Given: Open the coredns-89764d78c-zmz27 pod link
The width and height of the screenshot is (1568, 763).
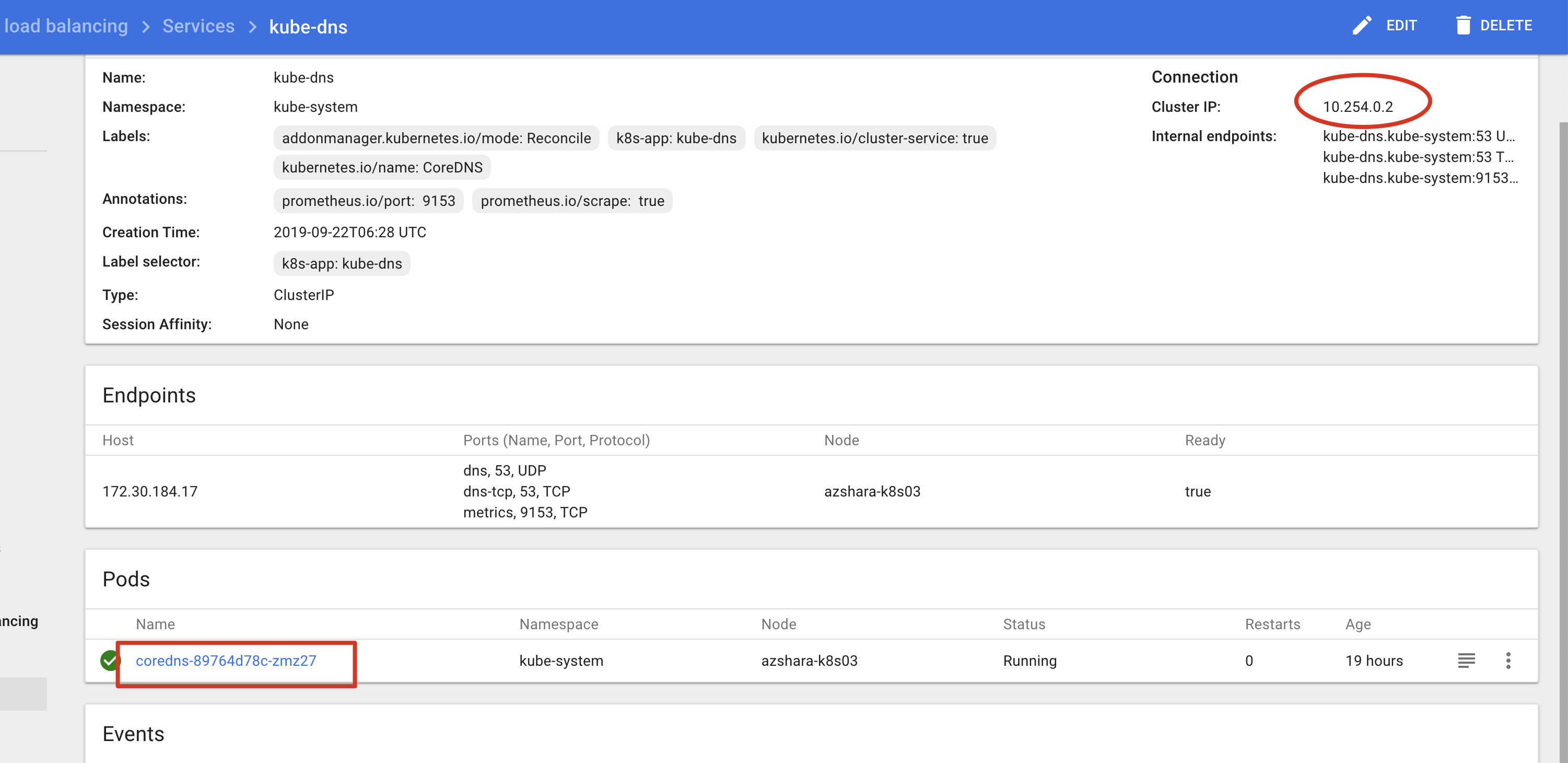Looking at the screenshot, I should click(226, 660).
